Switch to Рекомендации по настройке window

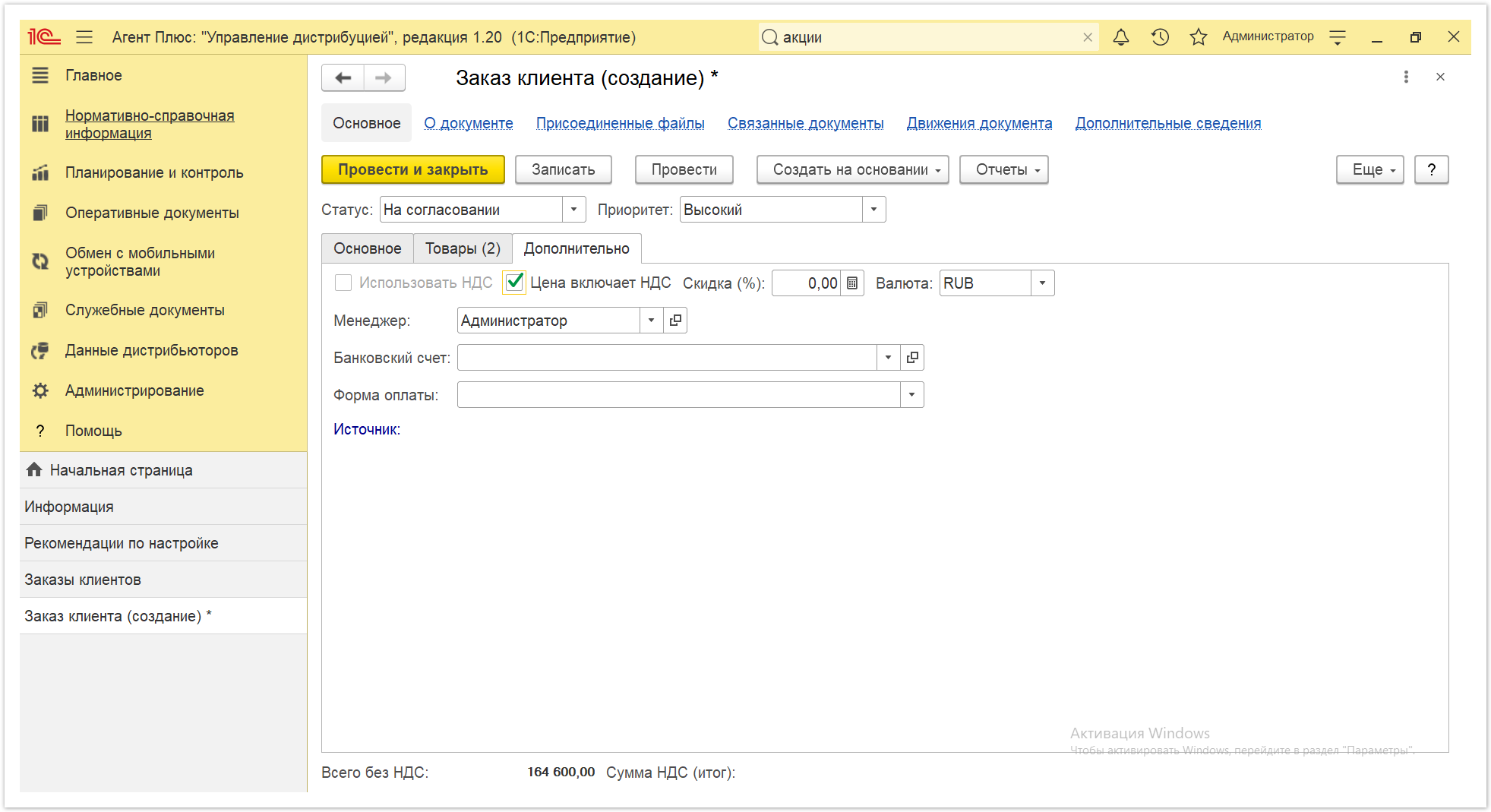(163, 543)
